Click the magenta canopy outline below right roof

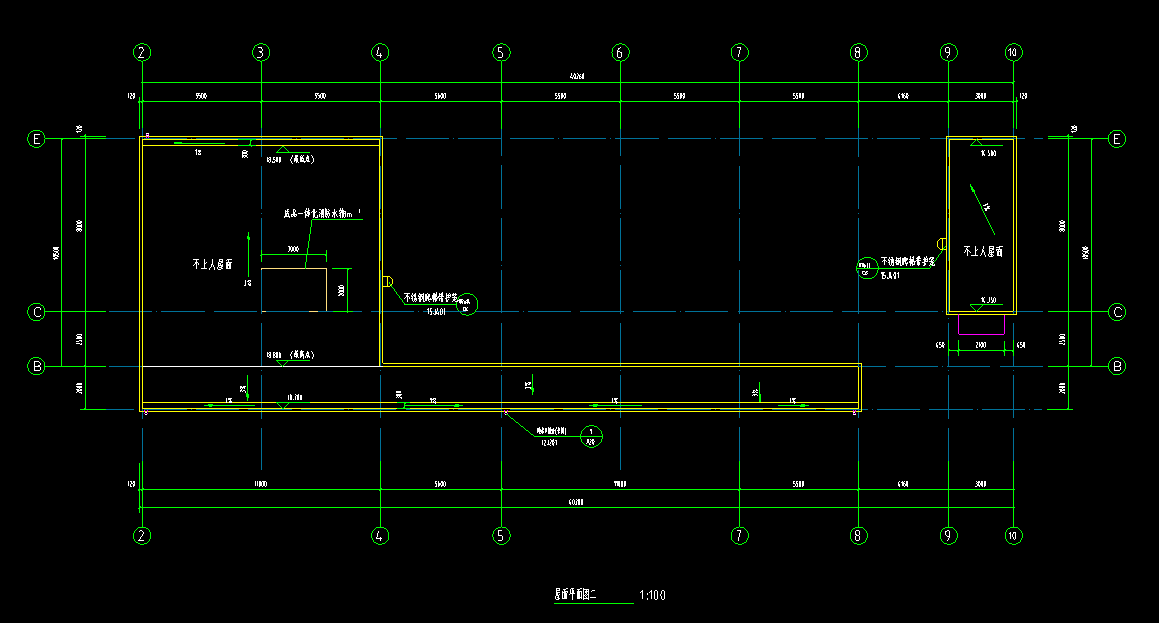coord(981,325)
